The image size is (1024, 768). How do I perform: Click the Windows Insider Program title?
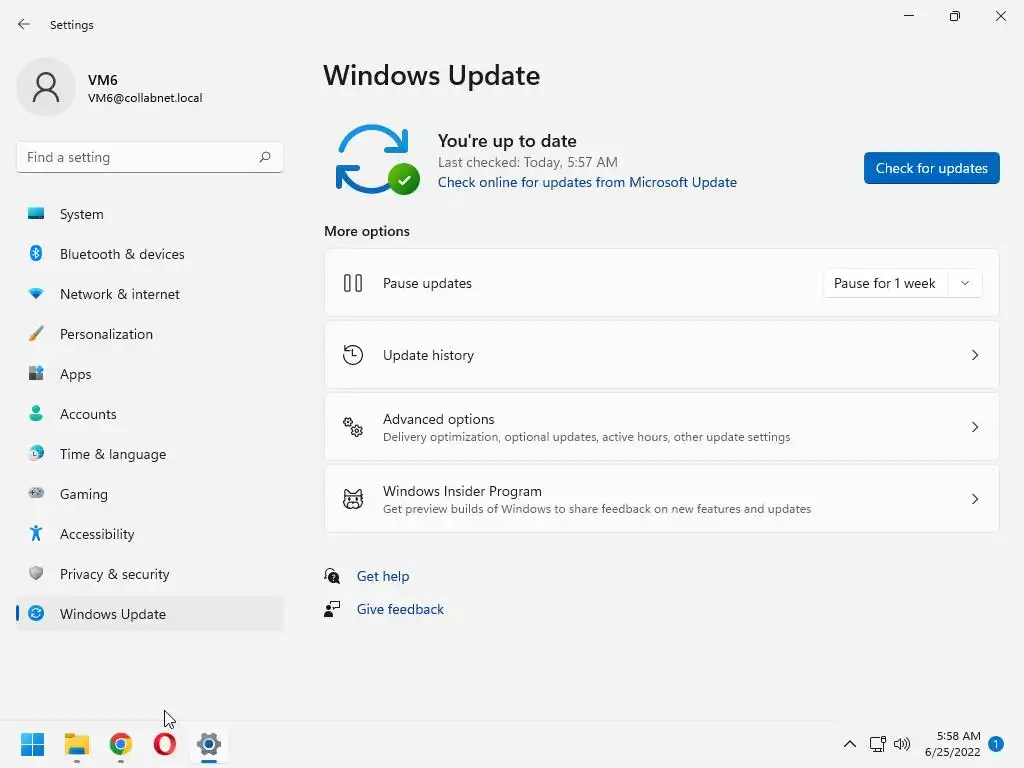point(462,490)
